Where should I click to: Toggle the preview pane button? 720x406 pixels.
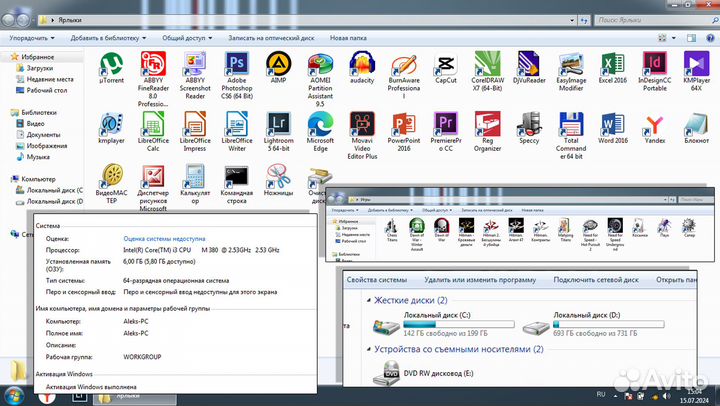click(691, 38)
